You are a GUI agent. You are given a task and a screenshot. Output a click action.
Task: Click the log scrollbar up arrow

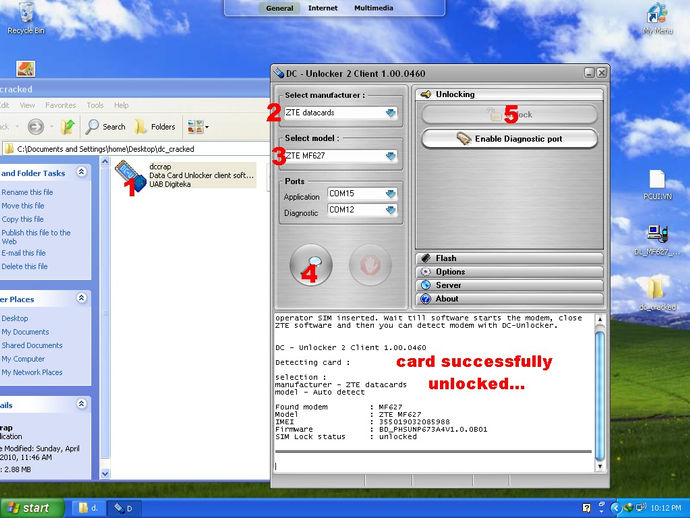[599, 320]
